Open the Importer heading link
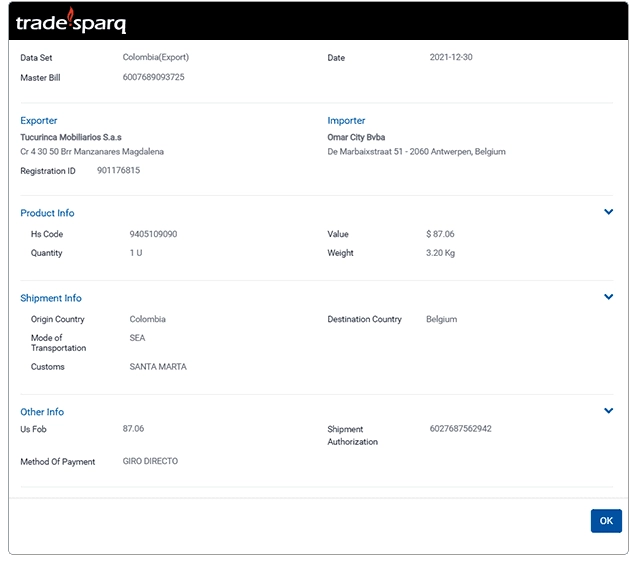Viewport: 637px width, 572px height. tap(346, 121)
